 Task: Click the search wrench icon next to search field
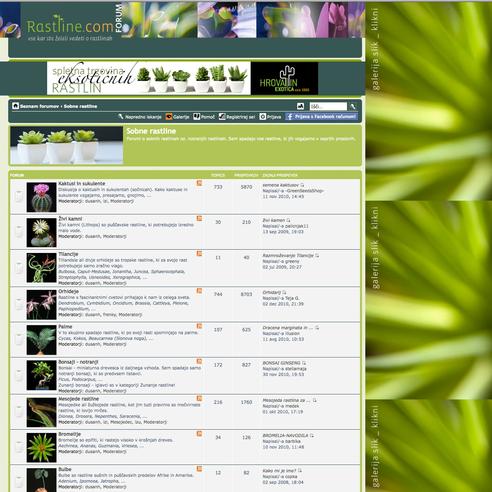pyautogui.click(x=353, y=106)
